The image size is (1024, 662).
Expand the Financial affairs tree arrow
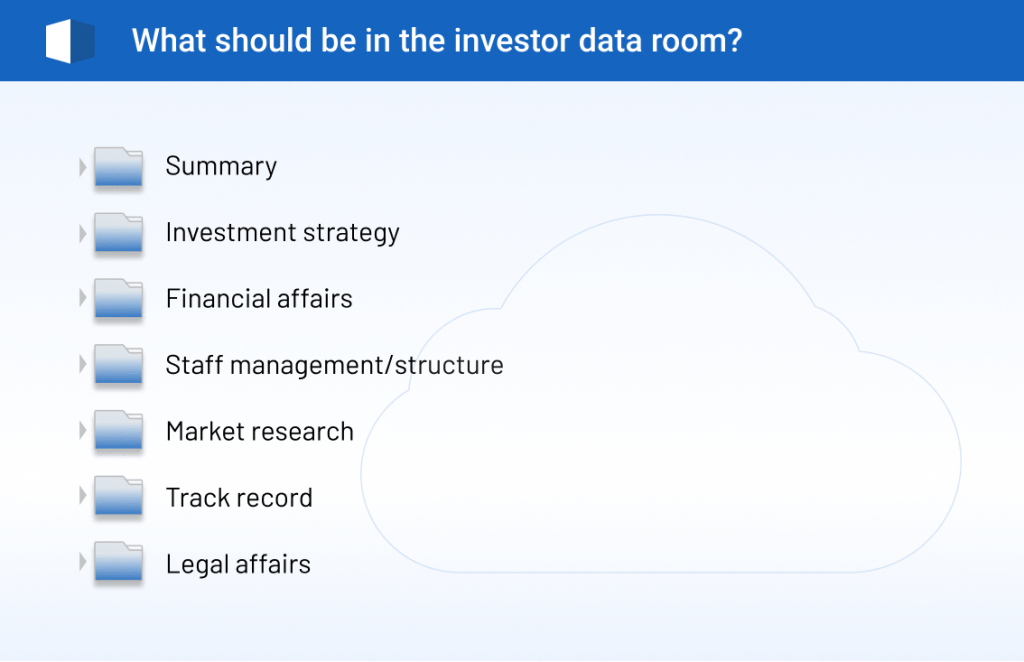click(83, 299)
